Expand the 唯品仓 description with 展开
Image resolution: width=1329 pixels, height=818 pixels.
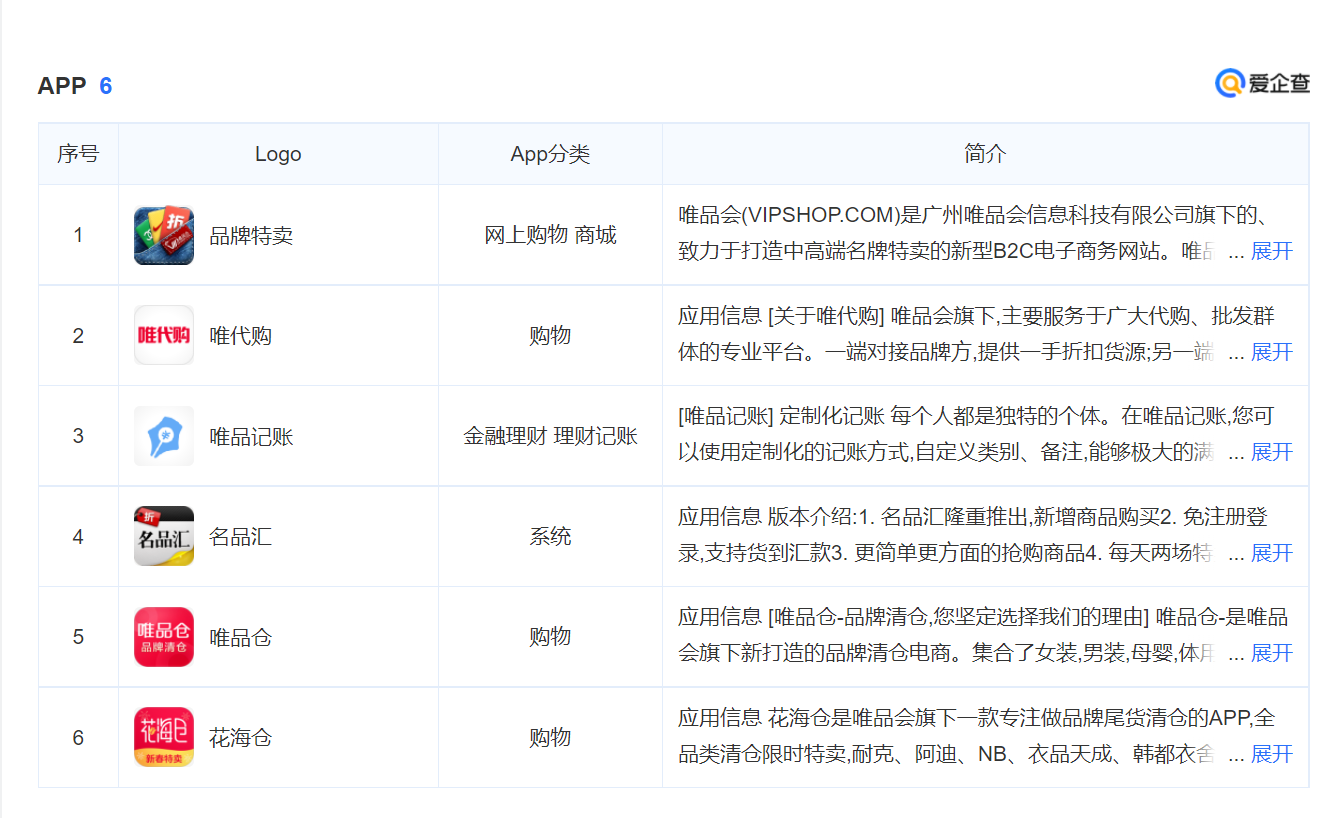[1272, 653]
